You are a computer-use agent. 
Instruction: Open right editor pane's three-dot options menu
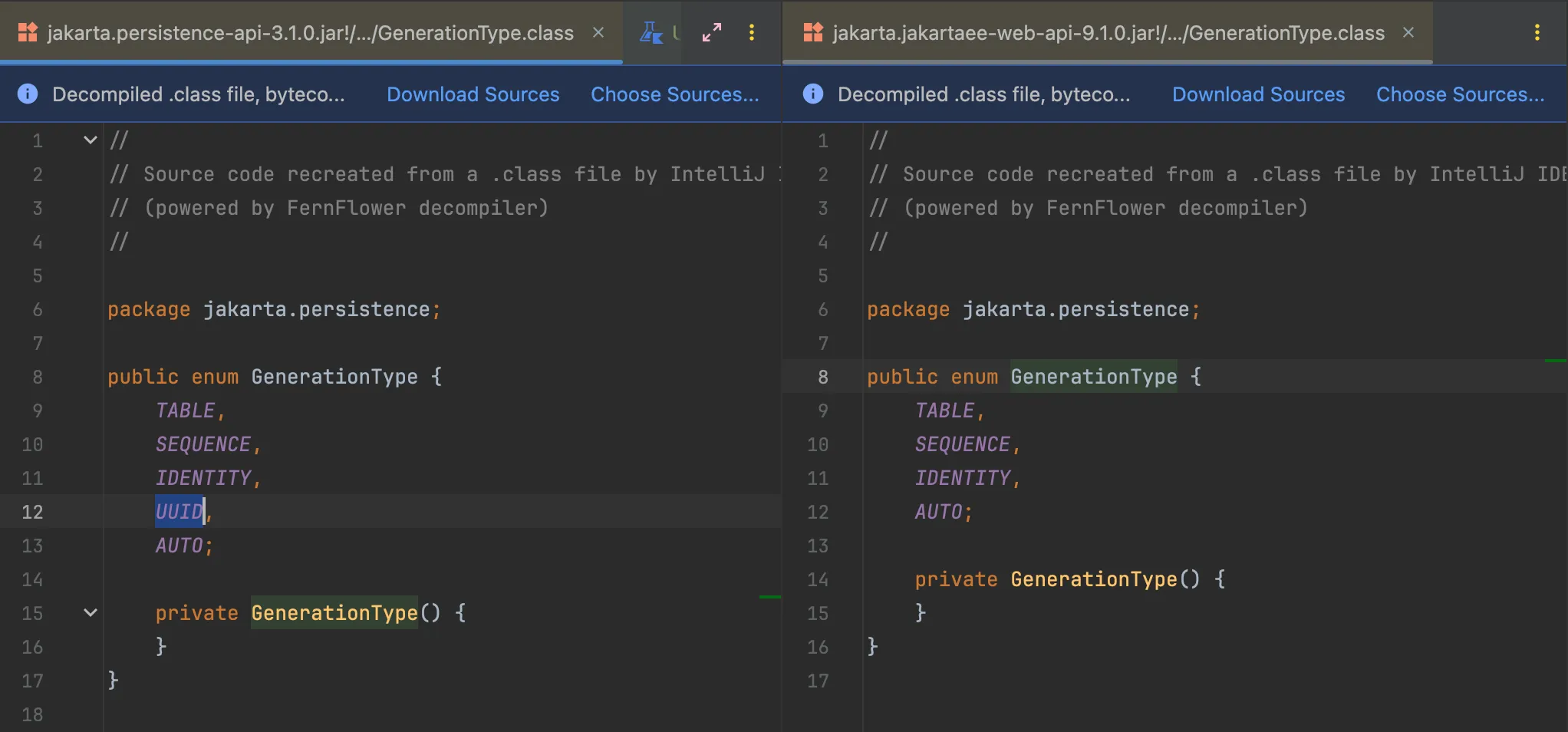pyautogui.click(x=1537, y=32)
